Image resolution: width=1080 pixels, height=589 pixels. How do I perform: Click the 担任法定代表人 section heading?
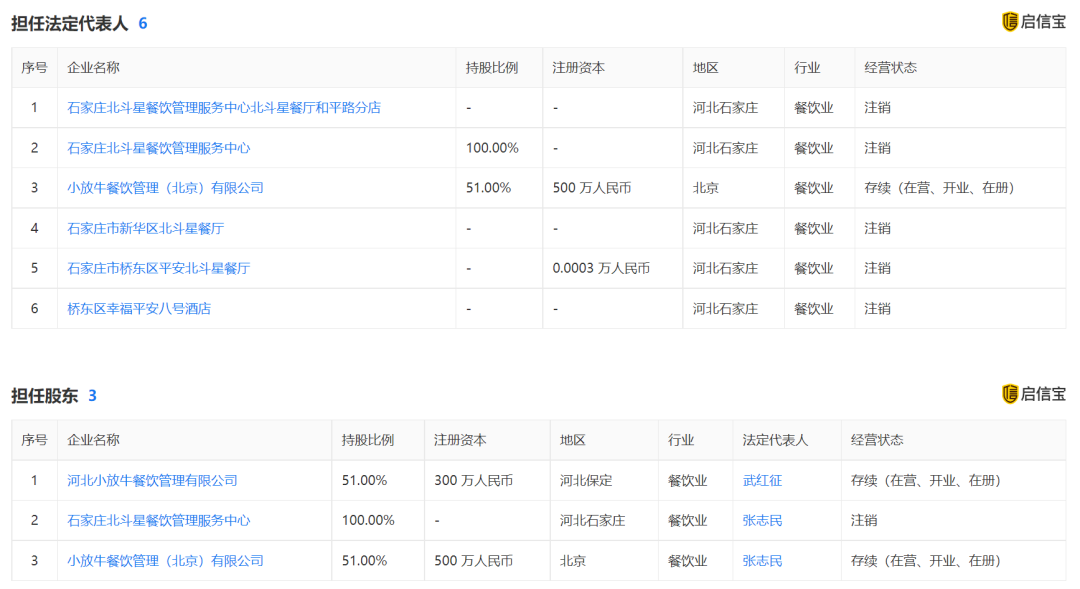tap(70, 23)
